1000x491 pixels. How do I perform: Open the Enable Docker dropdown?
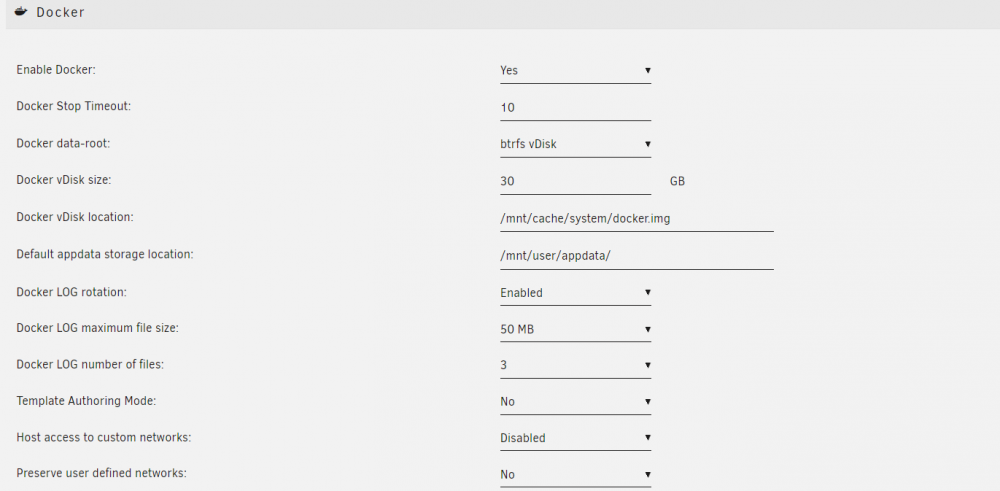[575, 71]
